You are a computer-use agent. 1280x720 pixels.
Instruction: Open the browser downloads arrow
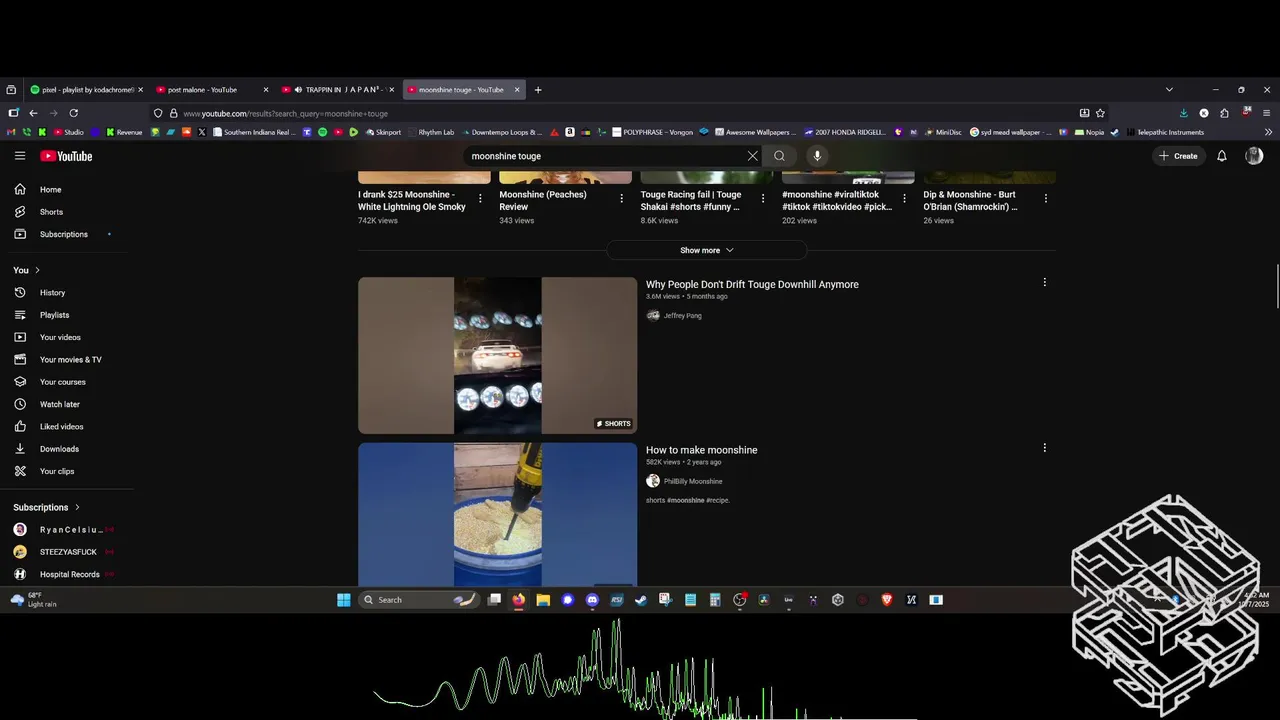pos(1184,113)
